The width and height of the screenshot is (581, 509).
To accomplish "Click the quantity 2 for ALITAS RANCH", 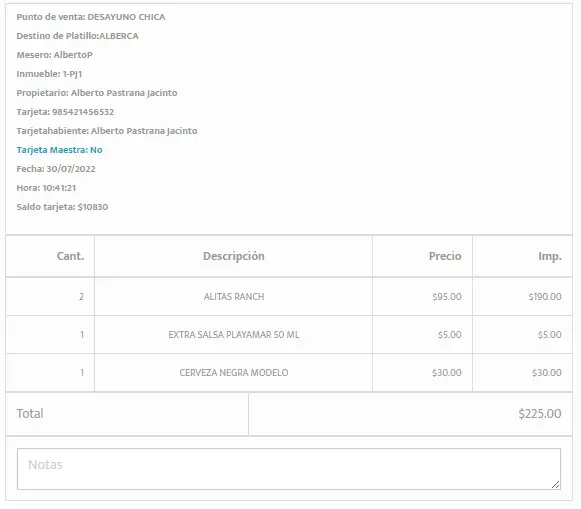I will 81,297.
